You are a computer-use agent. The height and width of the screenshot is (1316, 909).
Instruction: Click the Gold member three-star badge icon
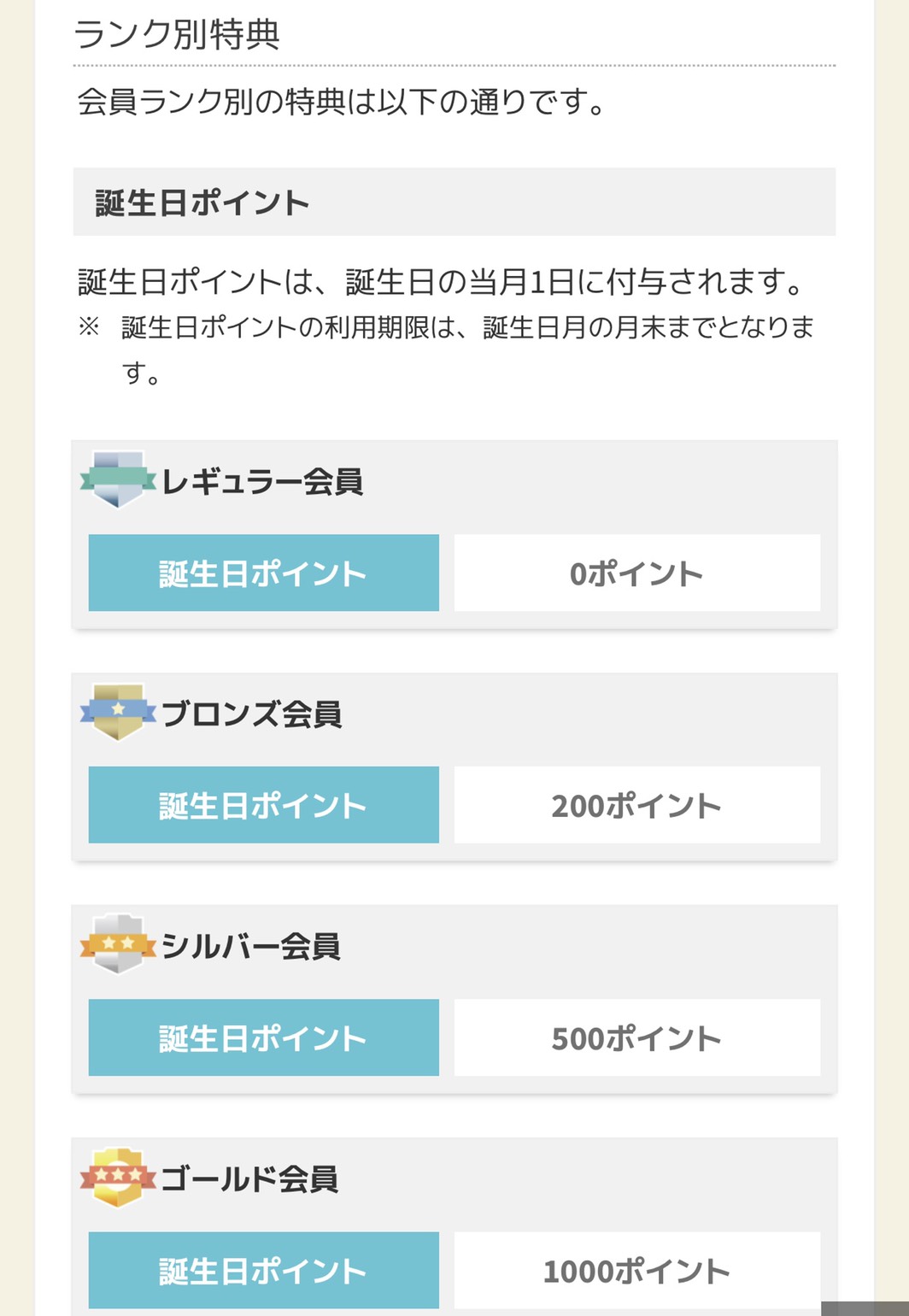point(118,1178)
